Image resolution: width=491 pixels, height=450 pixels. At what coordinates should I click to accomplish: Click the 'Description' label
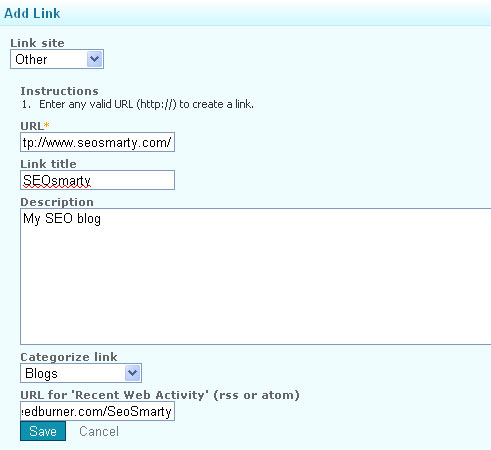57,202
